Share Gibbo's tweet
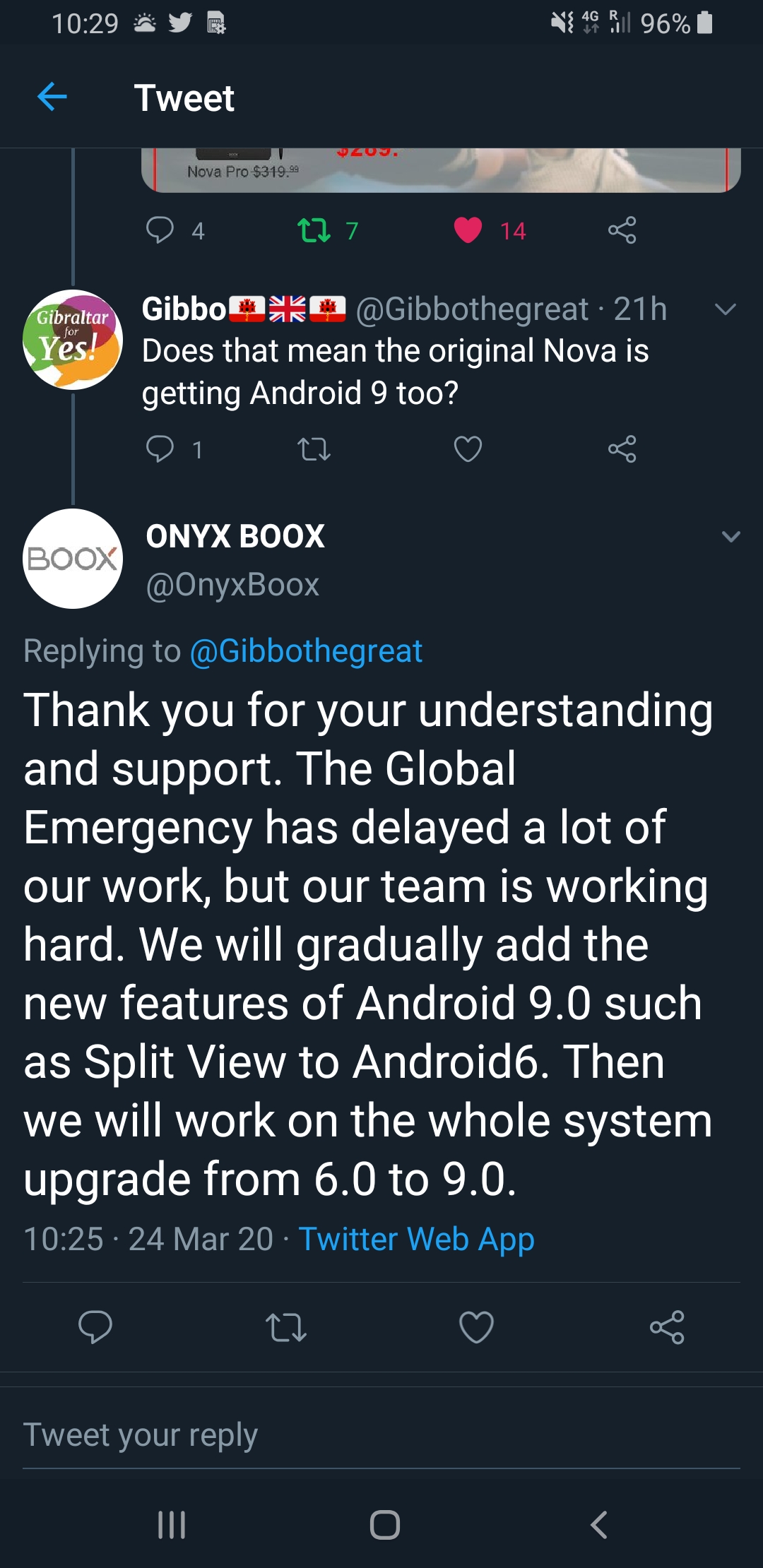The image size is (763, 1568). pyautogui.click(x=622, y=449)
